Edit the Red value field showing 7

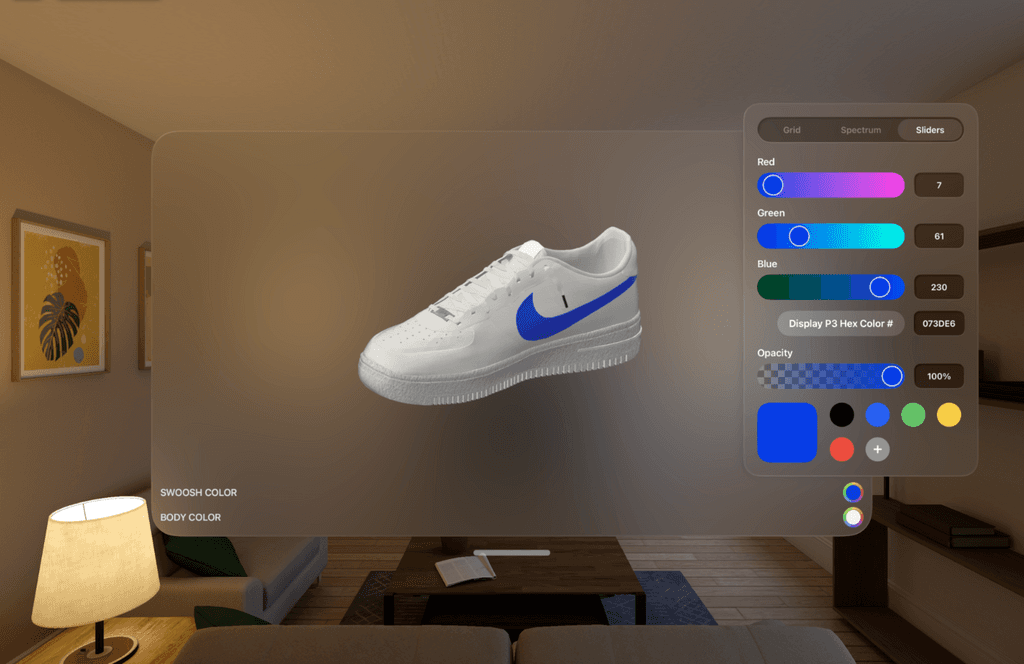click(938, 185)
